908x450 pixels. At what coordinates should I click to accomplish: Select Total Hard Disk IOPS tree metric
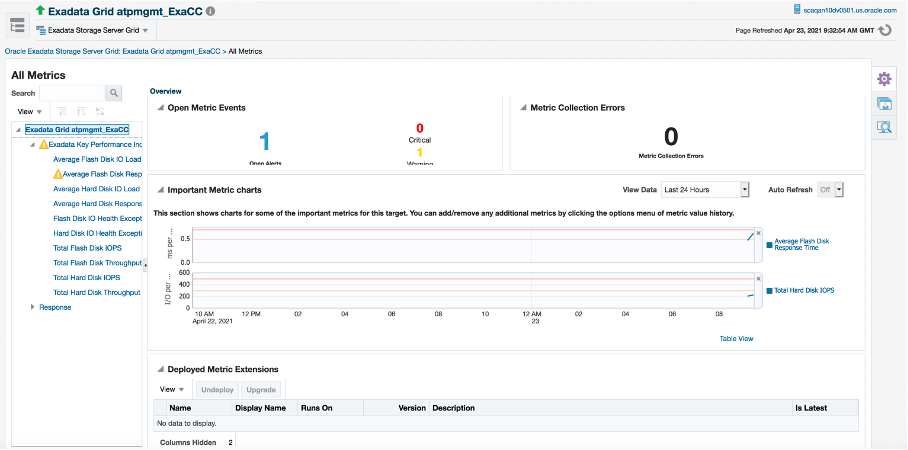(87, 277)
